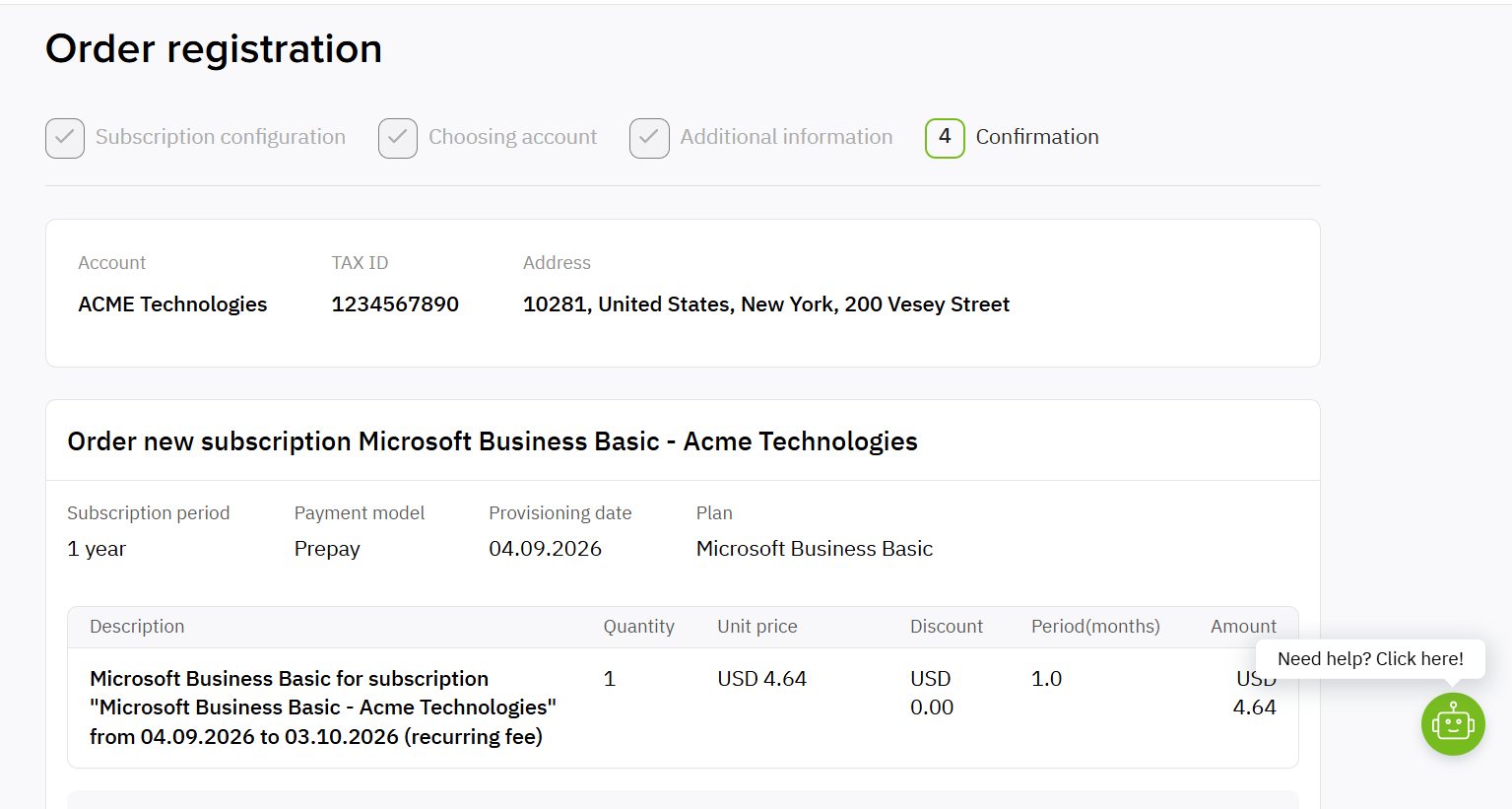The image size is (1512, 809).
Task: Click the 'Amount' column header
Action: [1243, 627]
